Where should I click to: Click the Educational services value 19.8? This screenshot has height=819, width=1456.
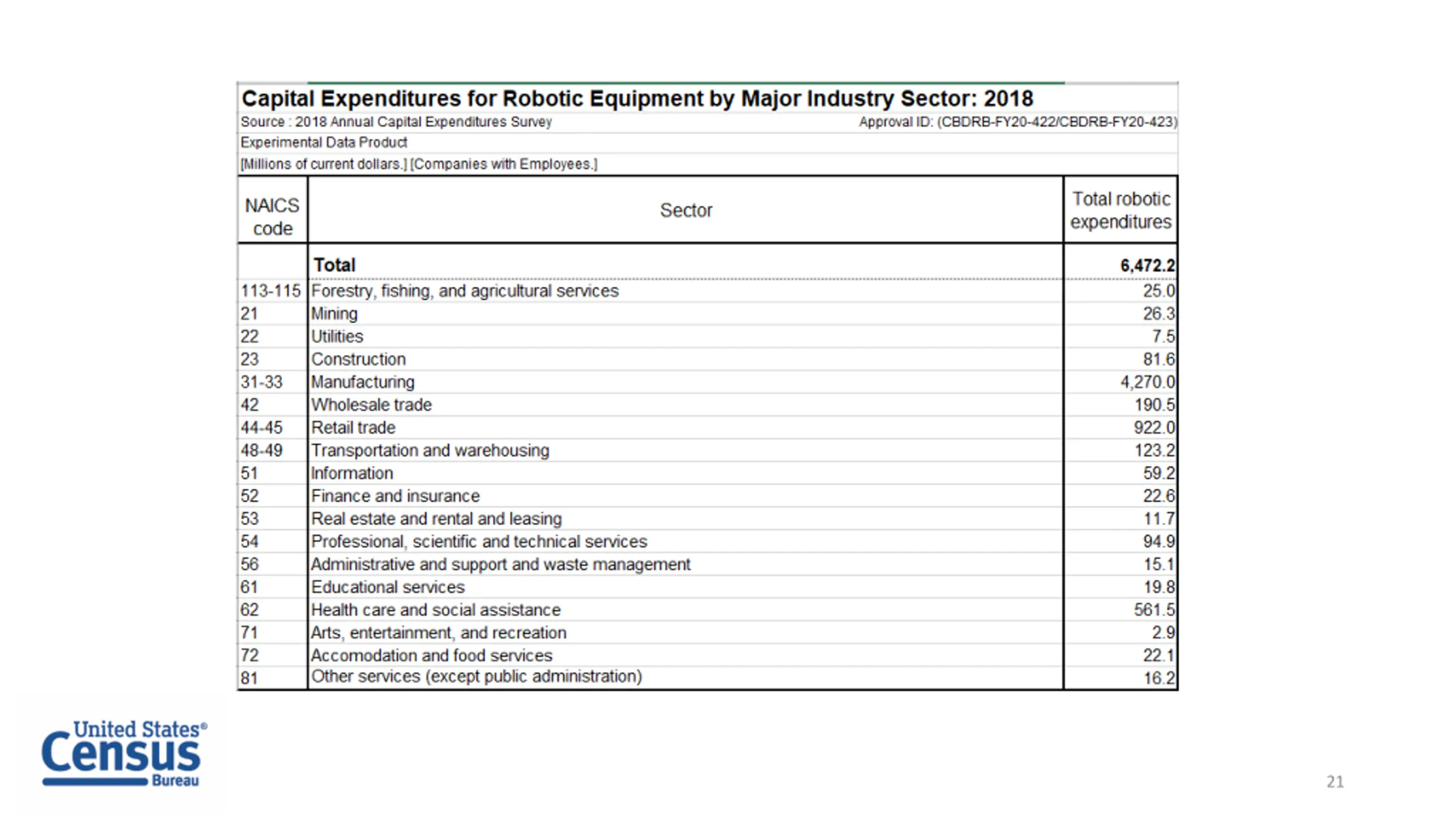(x=1159, y=587)
